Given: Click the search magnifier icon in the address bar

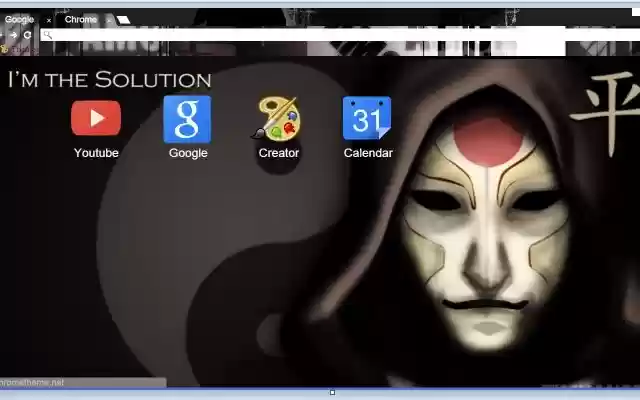Looking at the screenshot, I should pyautogui.click(x=48, y=35).
